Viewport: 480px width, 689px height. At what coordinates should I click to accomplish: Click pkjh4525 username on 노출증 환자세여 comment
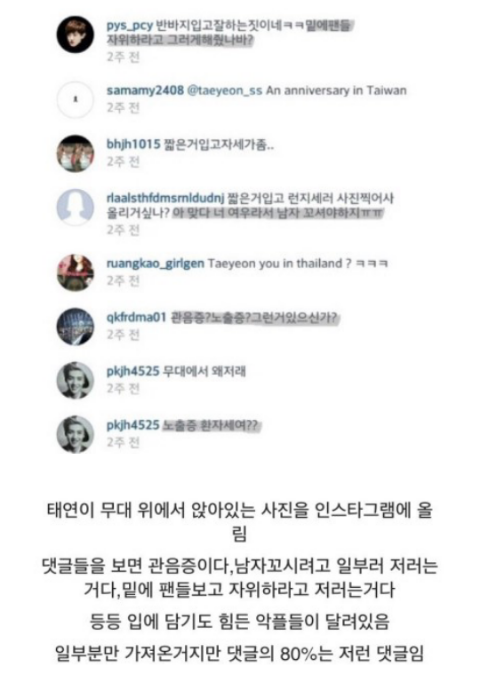(x=133, y=425)
